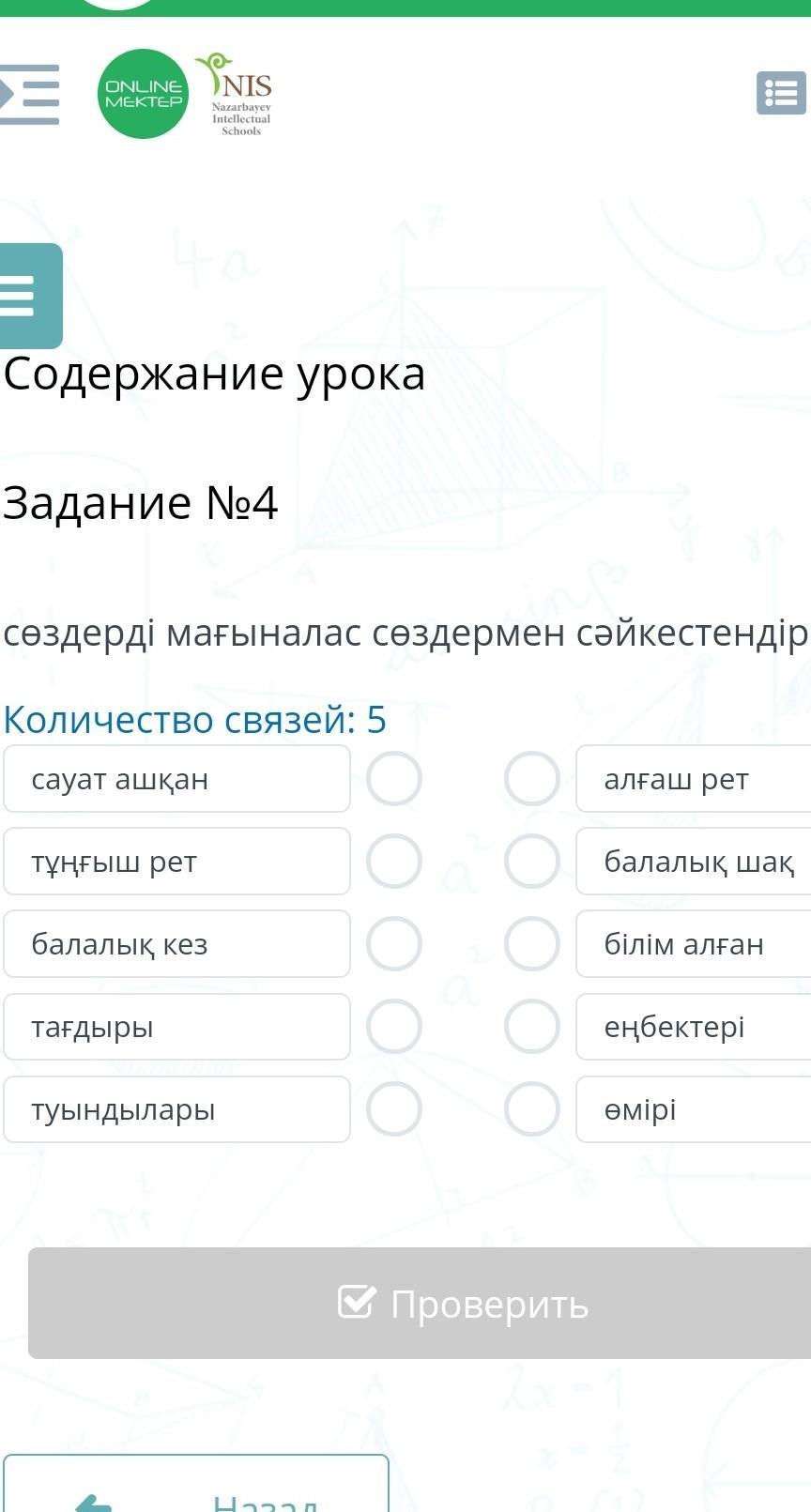The height and width of the screenshot is (1512, 811).
Task: Select the connector circle next to балалық кез
Action: tap(394, 944)
